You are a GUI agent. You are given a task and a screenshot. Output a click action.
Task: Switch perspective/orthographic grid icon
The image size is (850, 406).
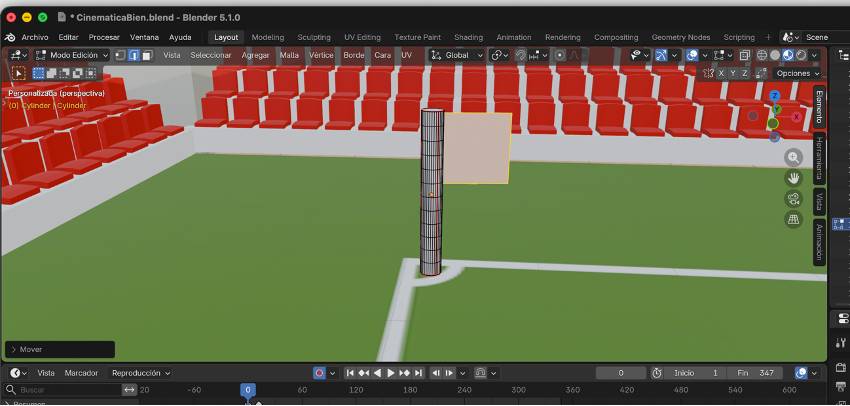coord(794,219)
